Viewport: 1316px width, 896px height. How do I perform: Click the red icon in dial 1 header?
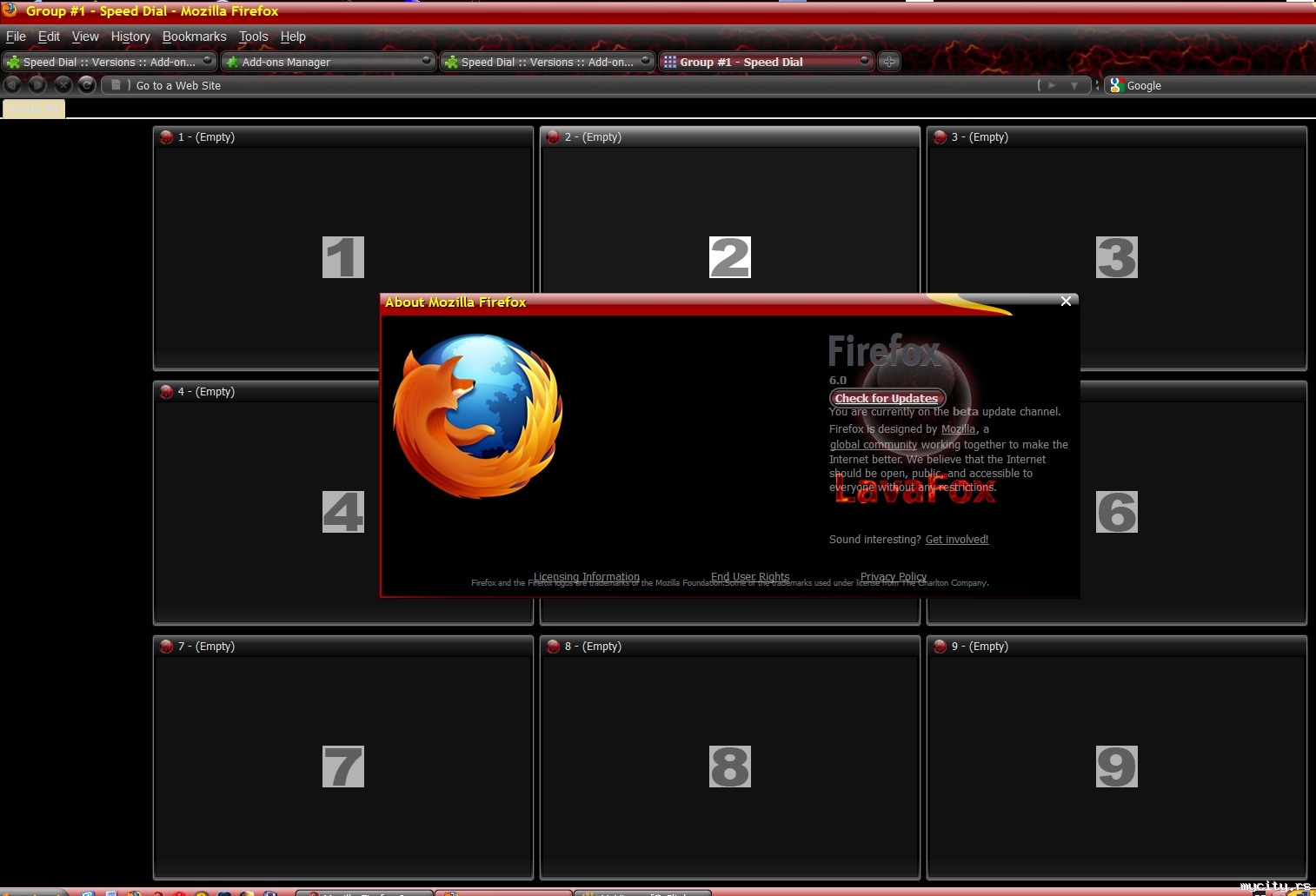[167, 137]
